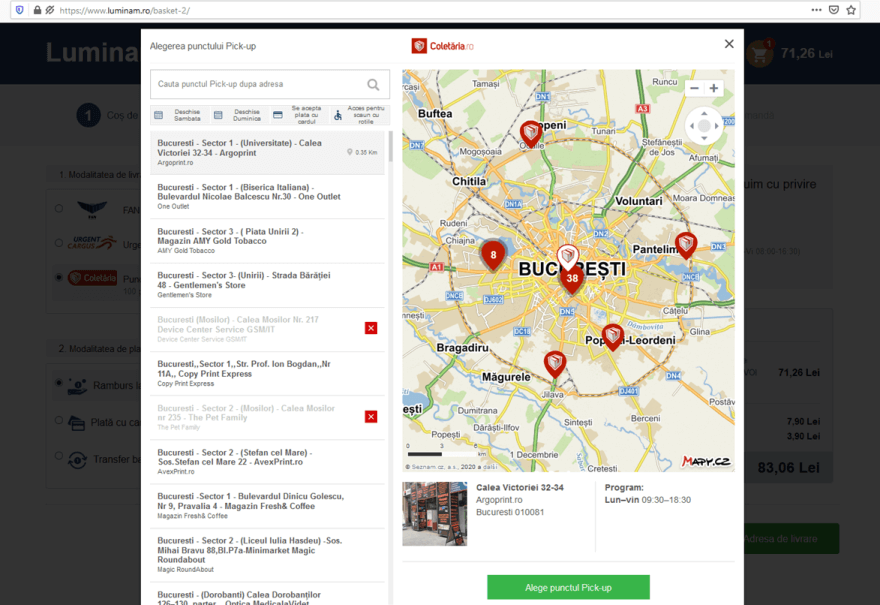Click the selected white marker in Bucuresti center
This screenshot has height=605, width=880.
(567, 257)
